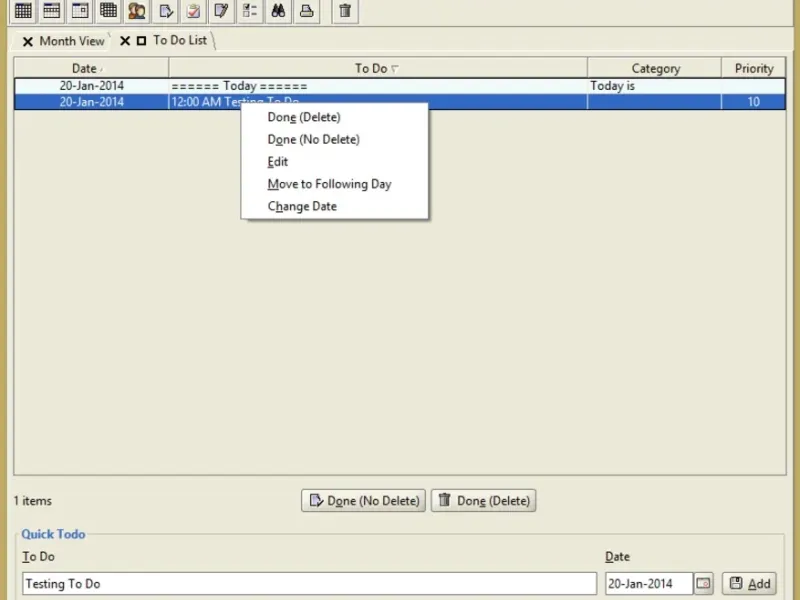Click the Add button in Quick Todo
This screenshot has height=600, width=800.
point(749,583)
